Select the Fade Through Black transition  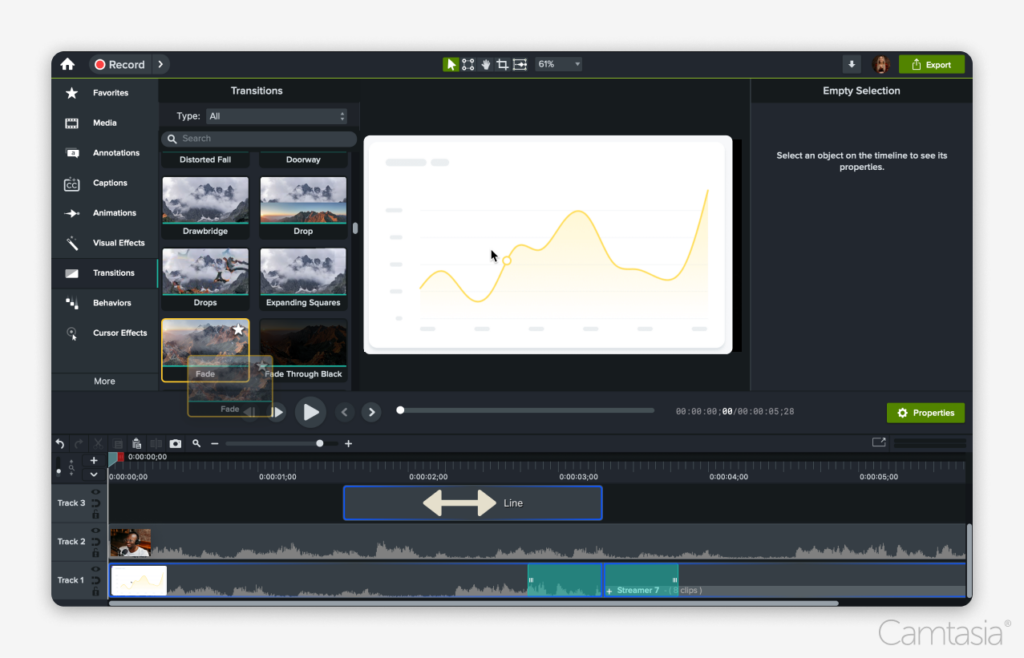pos(303,350)
